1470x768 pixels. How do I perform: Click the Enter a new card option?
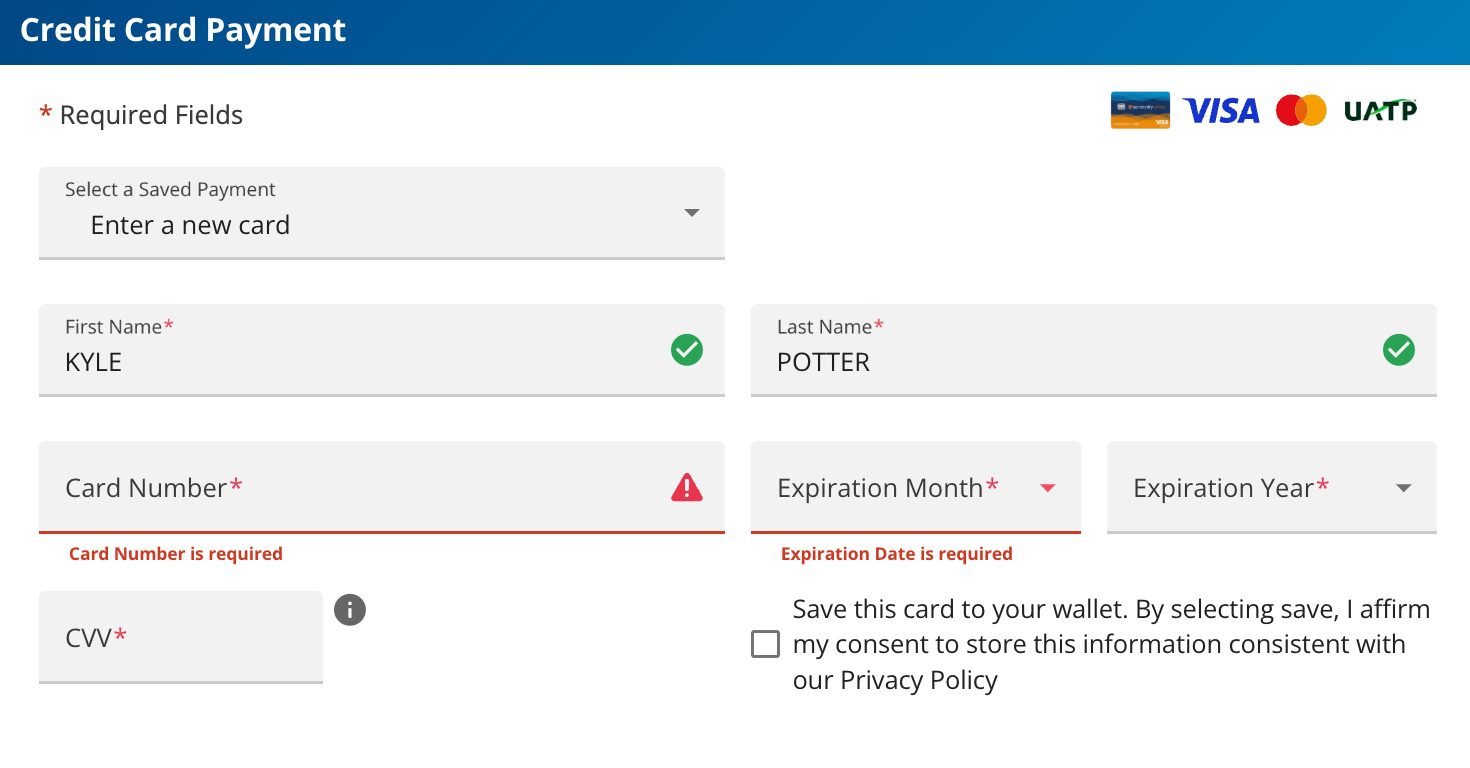[x=190, y=225]
